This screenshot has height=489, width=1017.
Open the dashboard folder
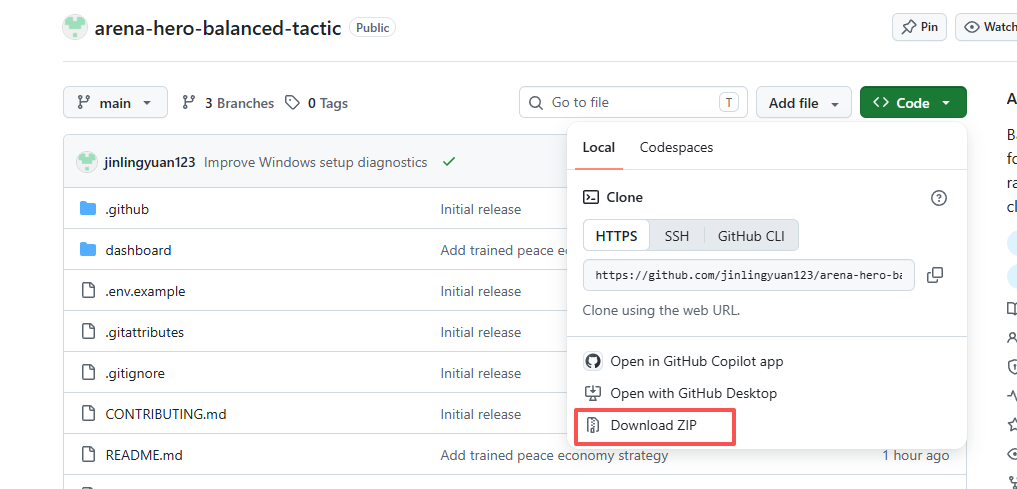(138, 250)
